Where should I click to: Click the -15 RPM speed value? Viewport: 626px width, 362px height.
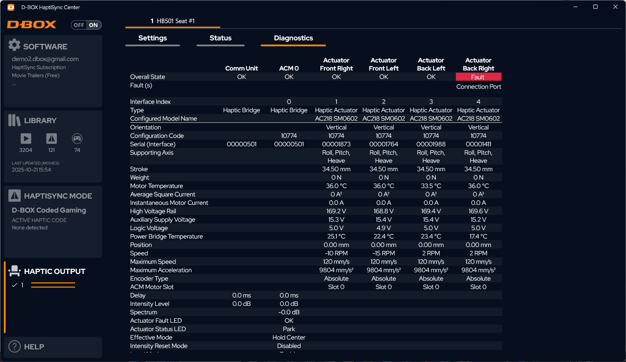(x=384, y=253)
